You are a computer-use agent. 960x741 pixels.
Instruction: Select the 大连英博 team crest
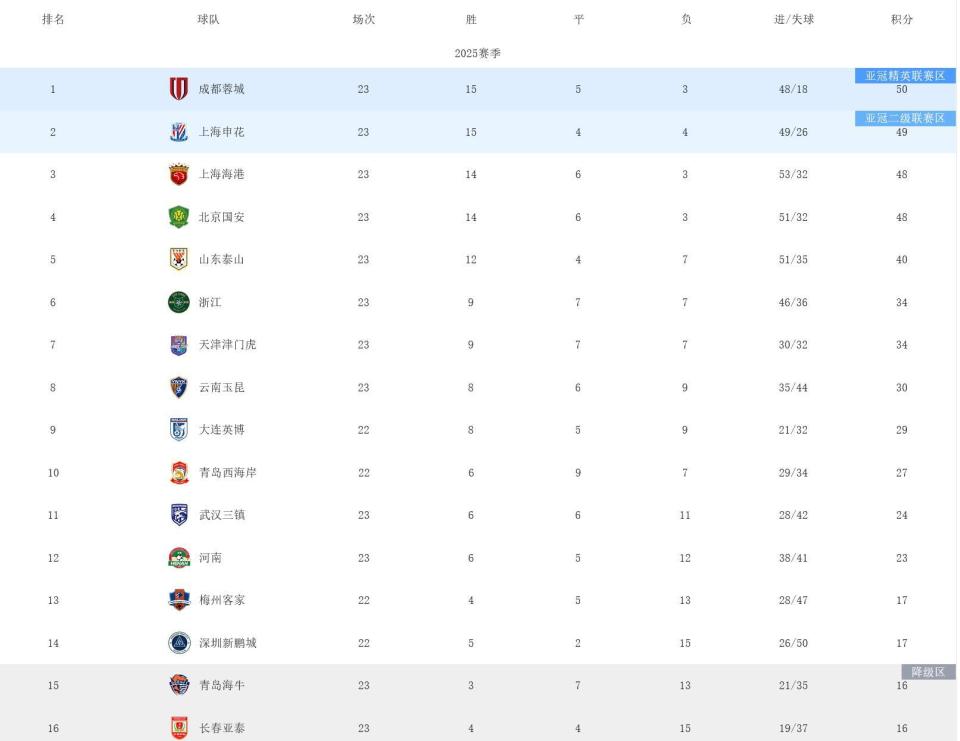(178, 430)
